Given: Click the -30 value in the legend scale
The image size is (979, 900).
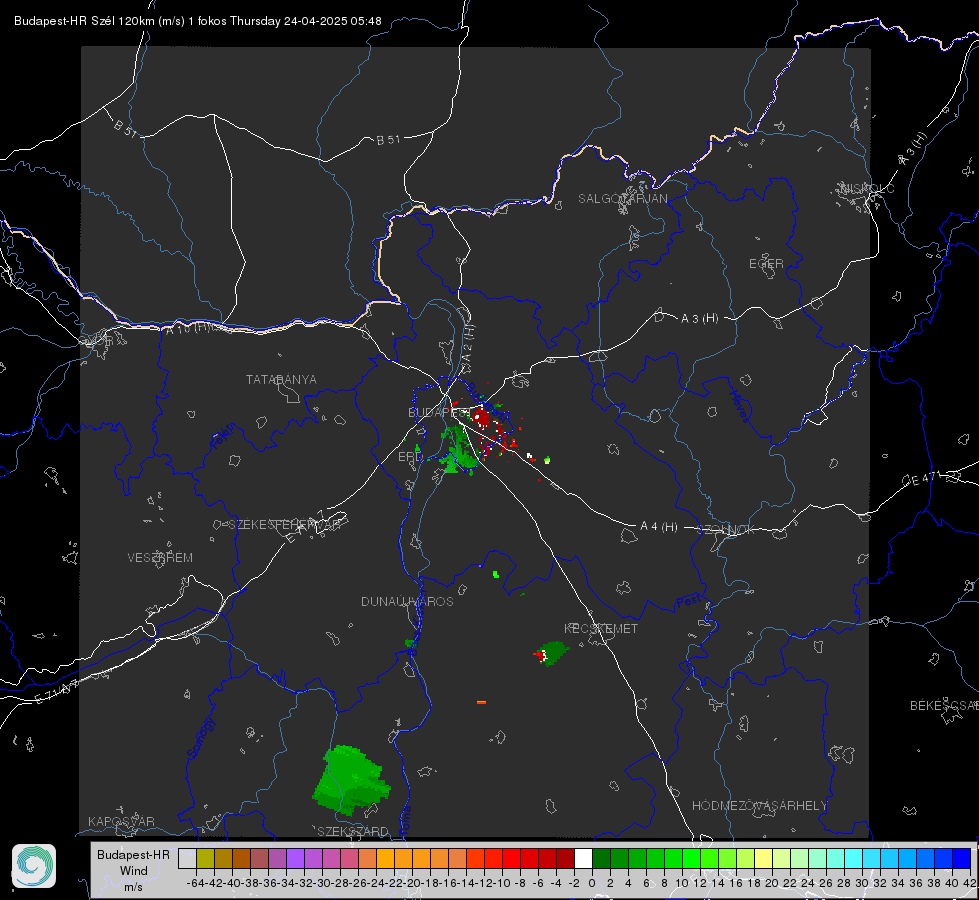Looking at the screenshot, I should [323, 883].
